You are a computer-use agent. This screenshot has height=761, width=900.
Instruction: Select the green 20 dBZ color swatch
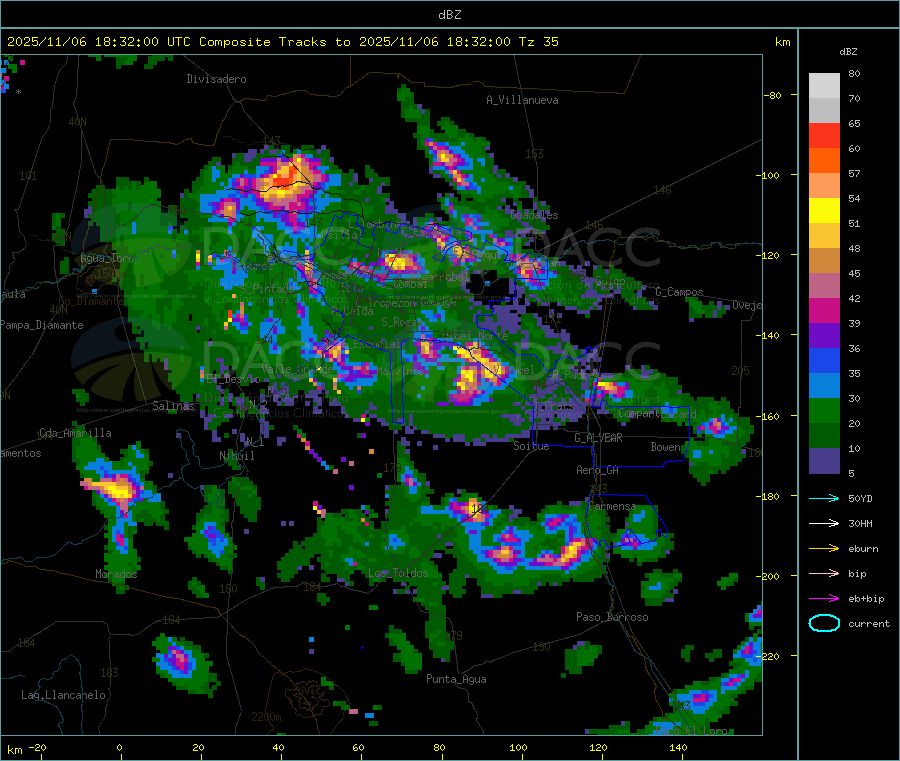[x=824, y=410]
